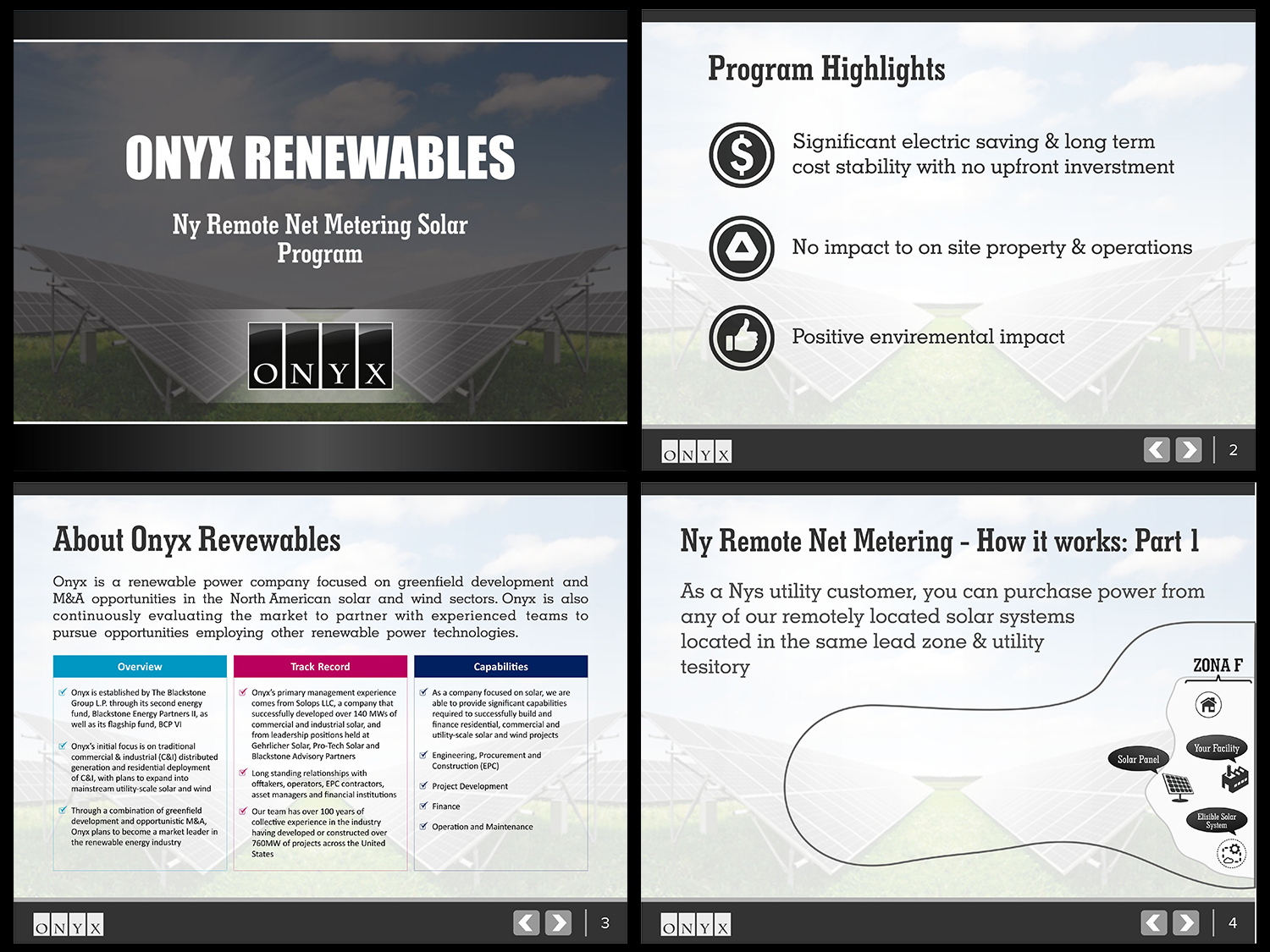Select the Track Record column header
Screen dimensions: 1270x952
320,667
